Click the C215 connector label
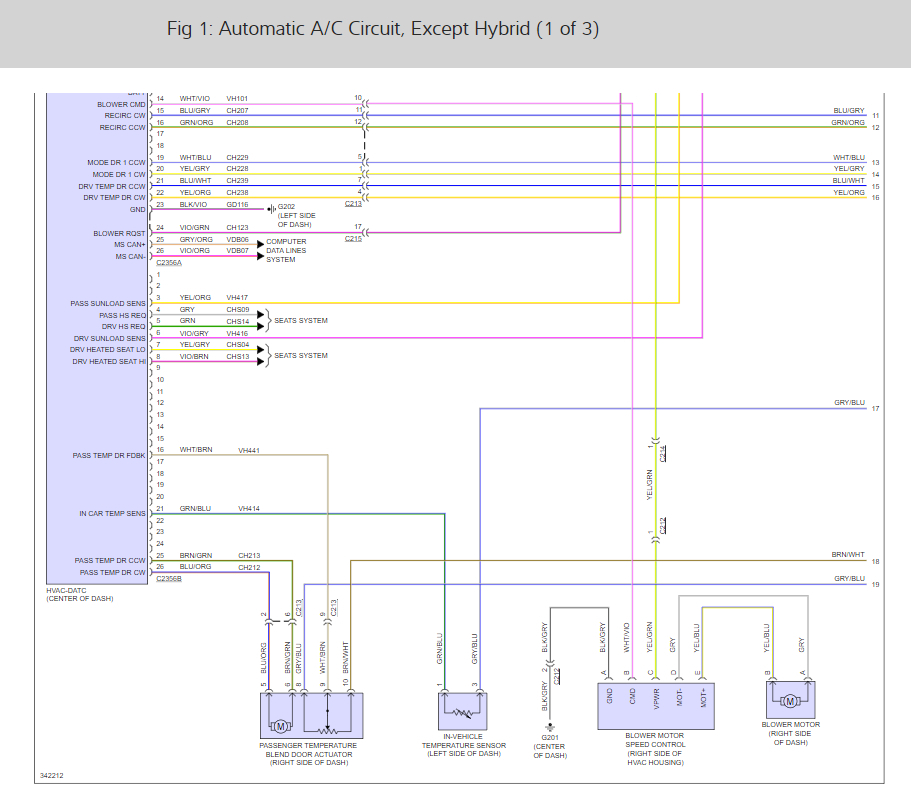Screen dimensions: 911x808 (x=353, y=239)
